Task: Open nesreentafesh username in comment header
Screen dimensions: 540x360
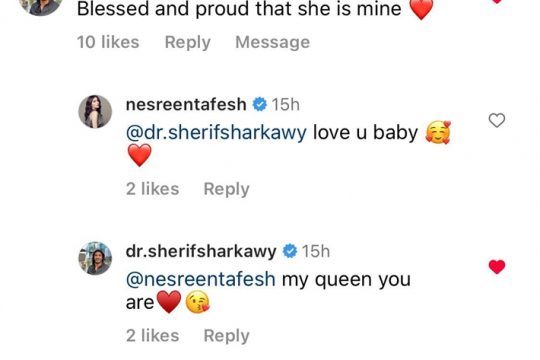Action: point(186,104)
